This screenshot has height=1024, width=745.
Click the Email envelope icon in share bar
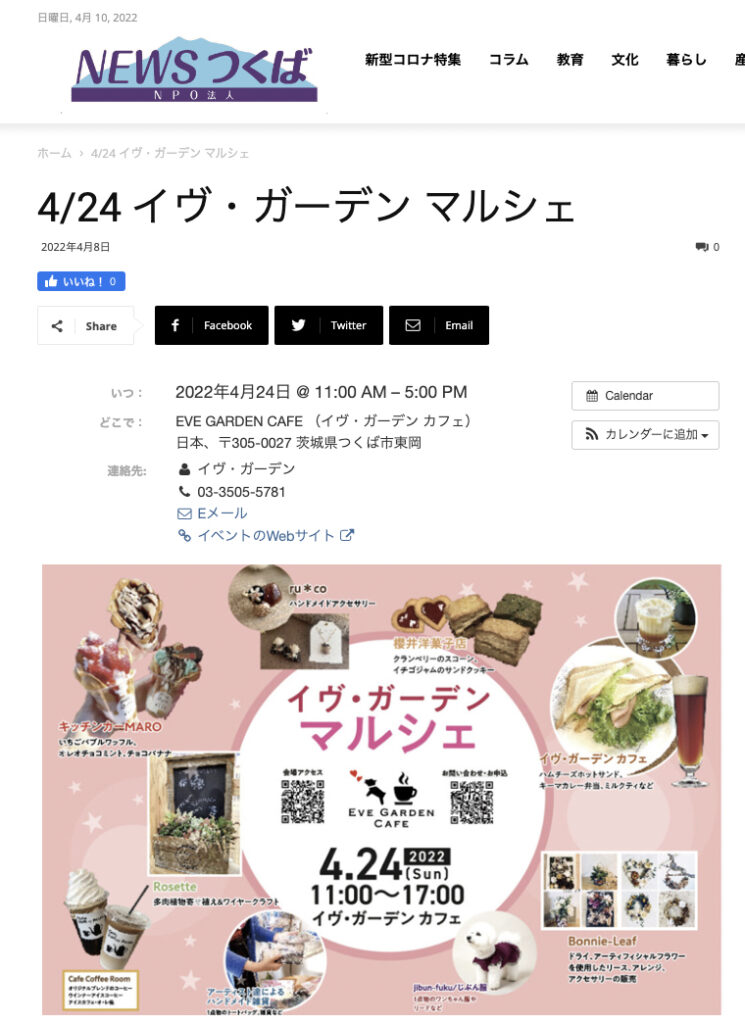pyautogui.click(x=413, y=325)
